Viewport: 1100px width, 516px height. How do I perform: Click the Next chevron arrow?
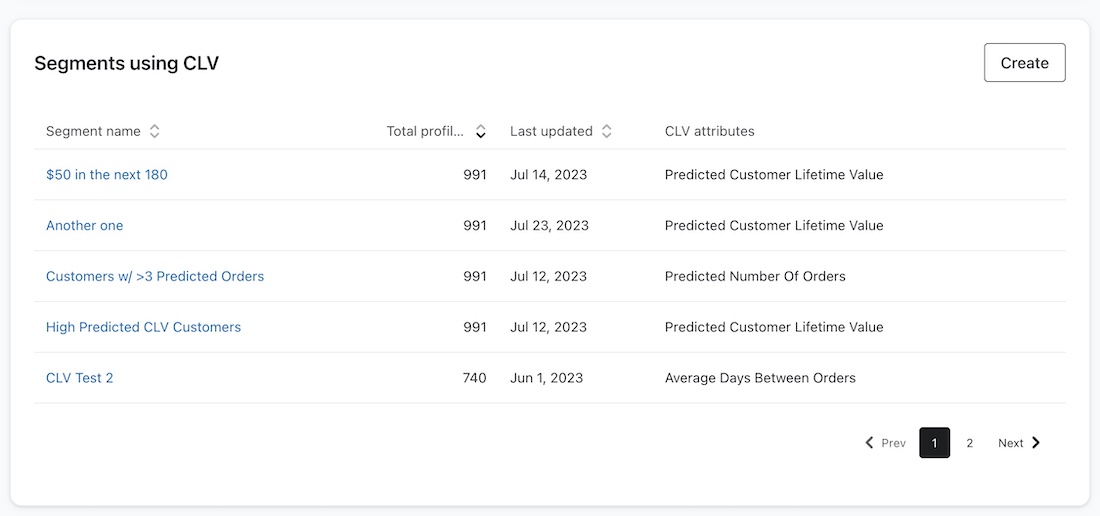point(1036,443)
